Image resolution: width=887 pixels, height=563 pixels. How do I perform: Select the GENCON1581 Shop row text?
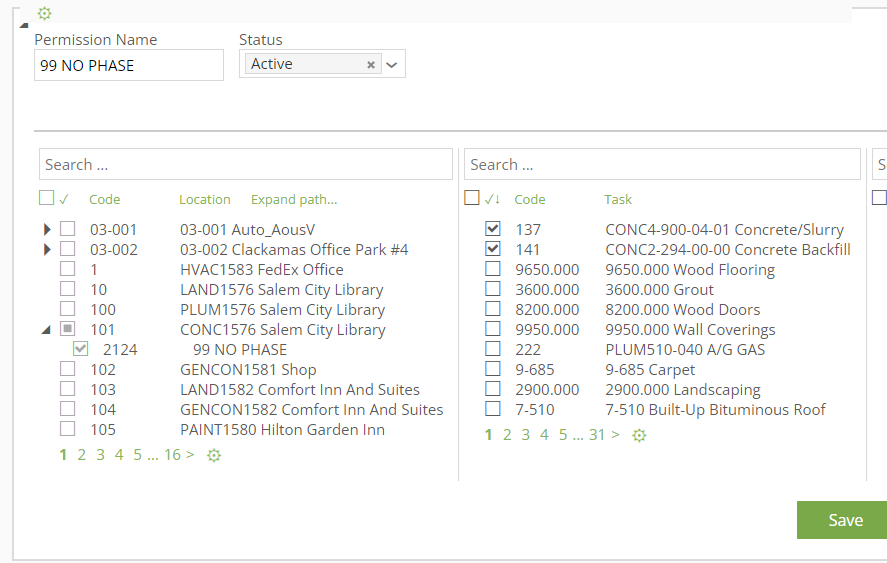[248, 369]
